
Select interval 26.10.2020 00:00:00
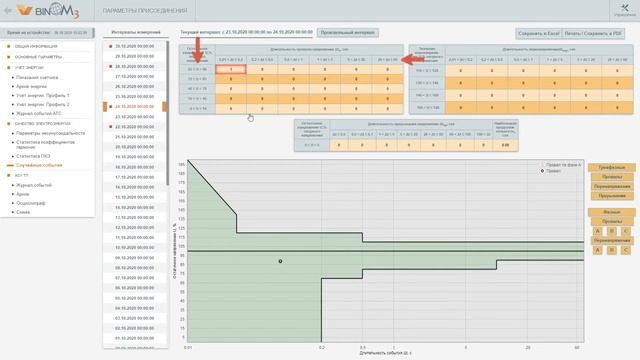click(x=135, y=87)
